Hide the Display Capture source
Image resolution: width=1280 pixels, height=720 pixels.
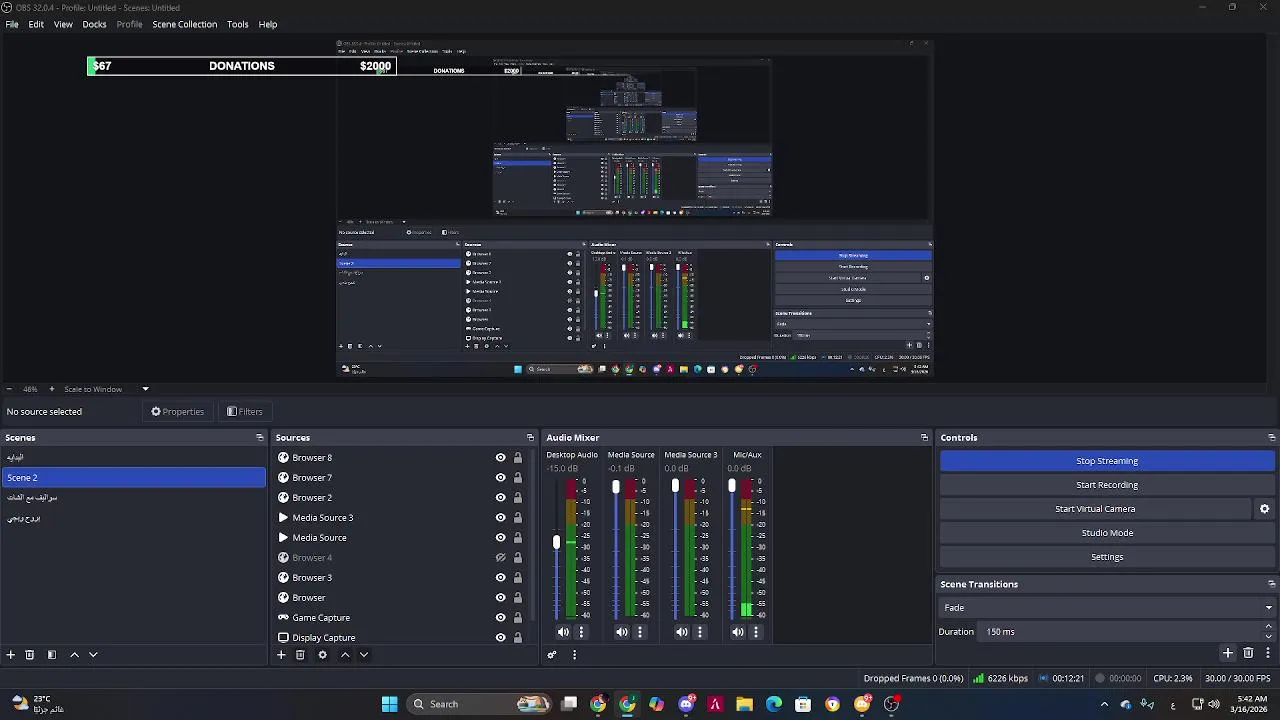(501, 638)
